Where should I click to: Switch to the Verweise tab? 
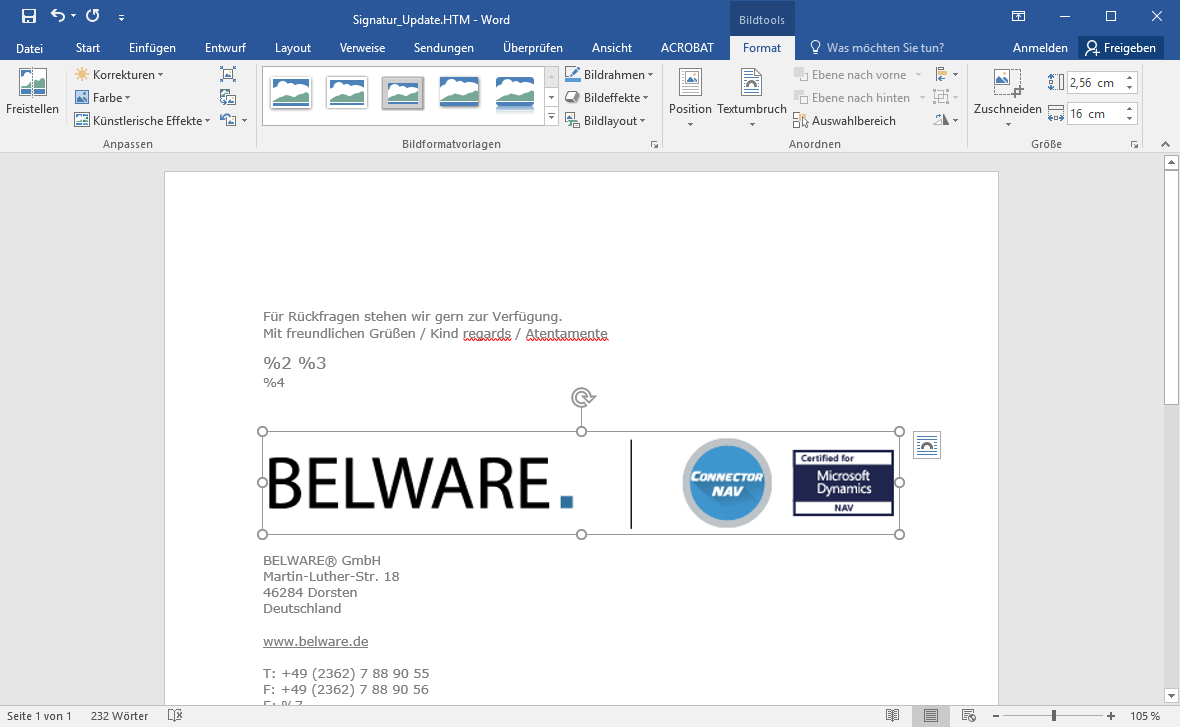click(x=362, y=48)
